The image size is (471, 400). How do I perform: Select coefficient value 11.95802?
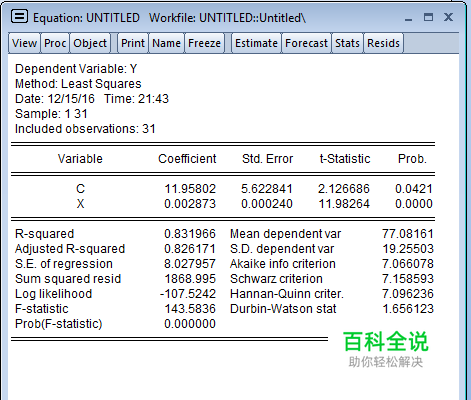[x=190, y=189]
